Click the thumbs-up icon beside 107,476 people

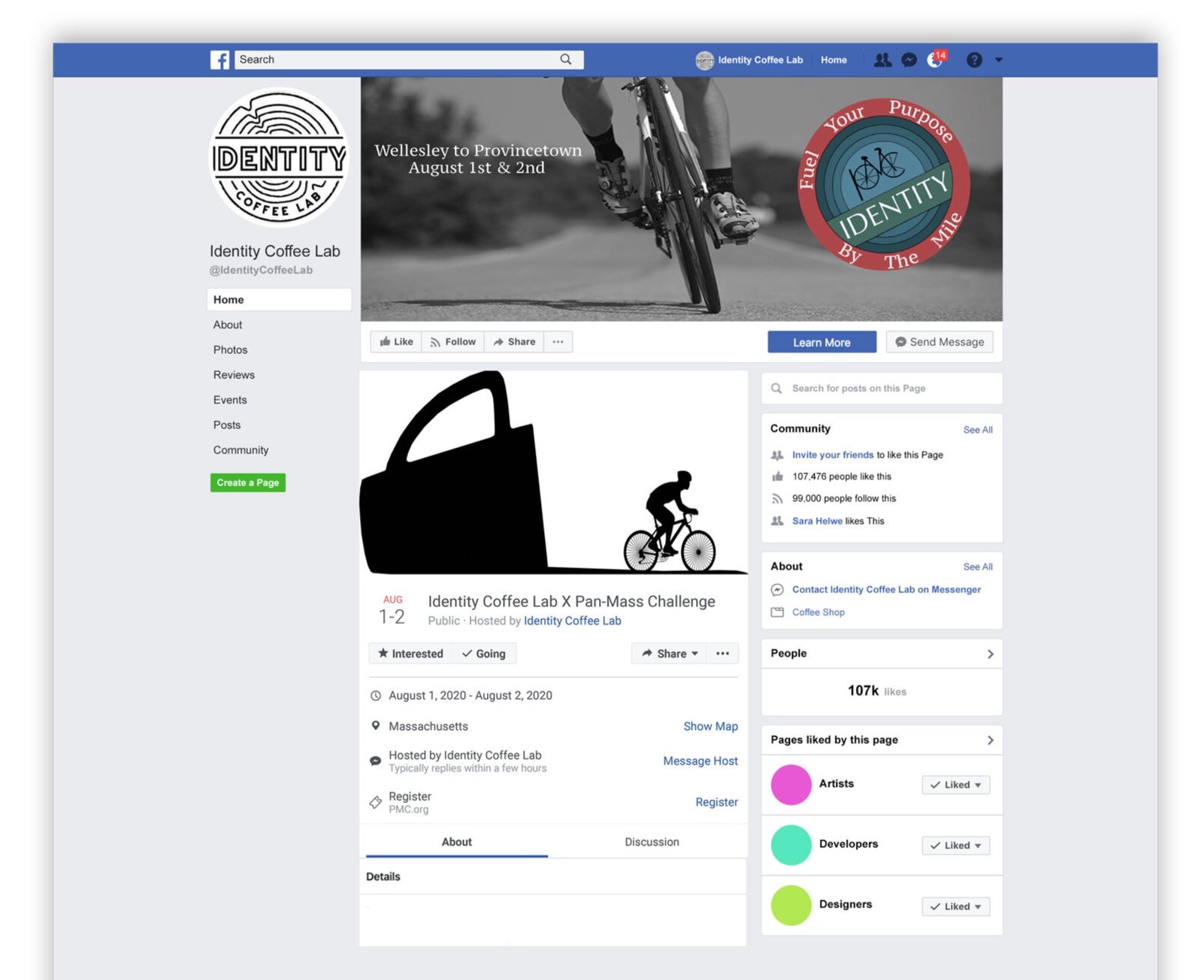point(777,476)
